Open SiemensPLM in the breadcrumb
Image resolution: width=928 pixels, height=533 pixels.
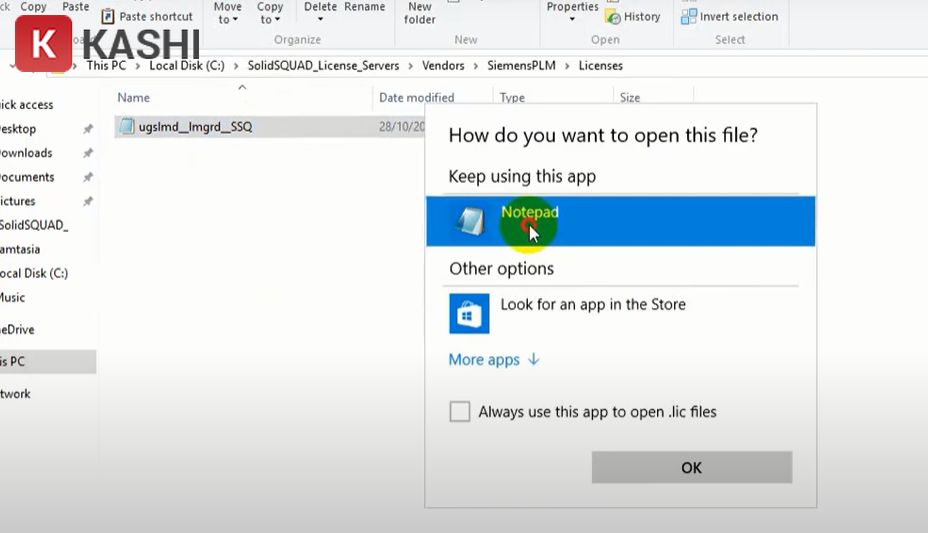pos(521,66)
